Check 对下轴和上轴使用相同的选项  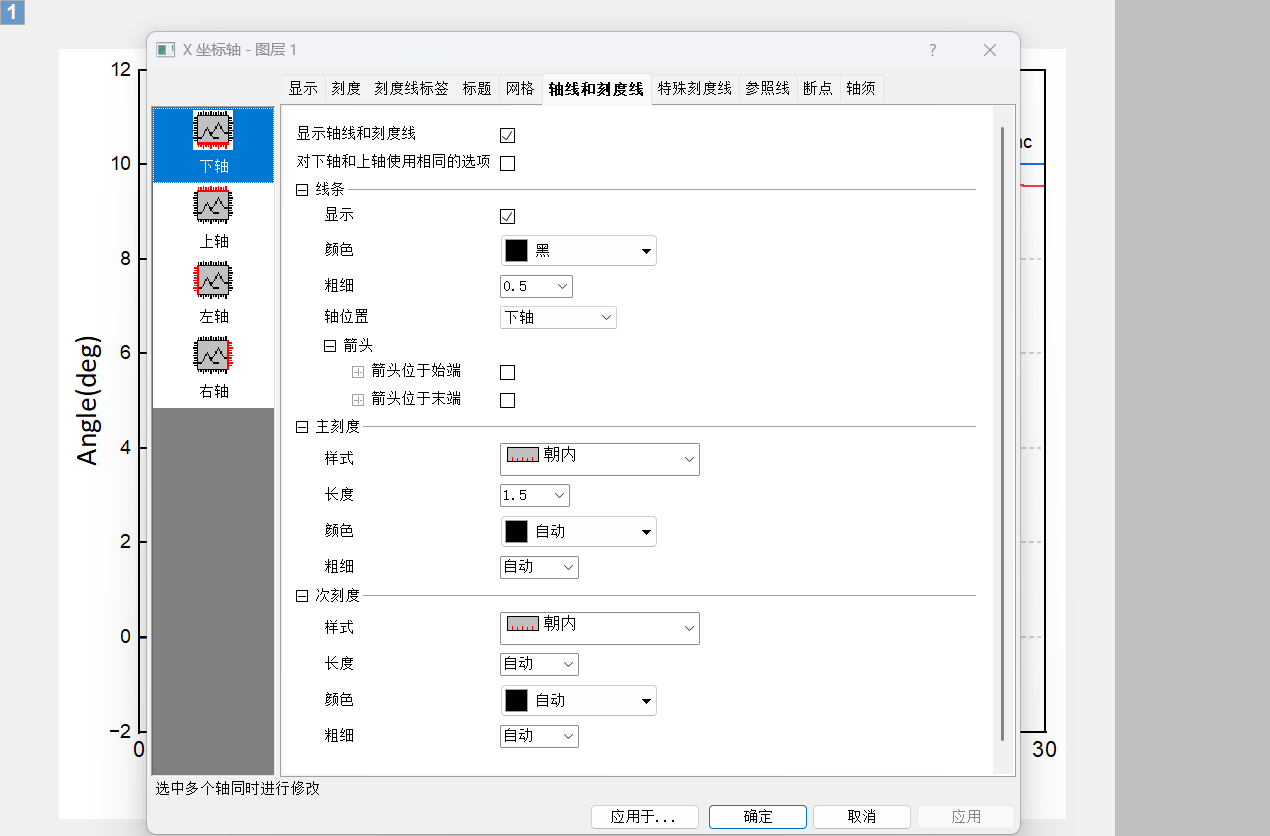point(507,163)
